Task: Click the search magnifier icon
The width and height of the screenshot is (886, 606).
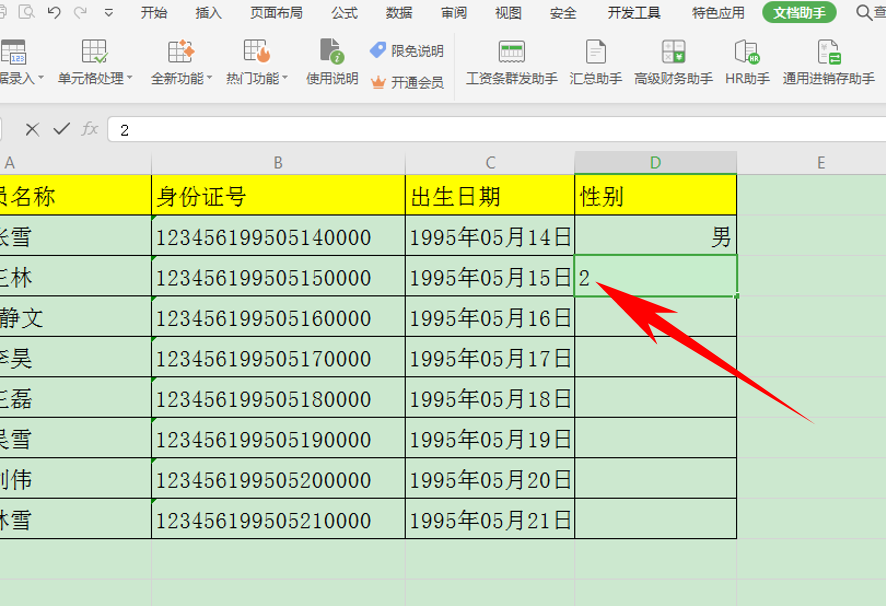Action: click(863, 12)
